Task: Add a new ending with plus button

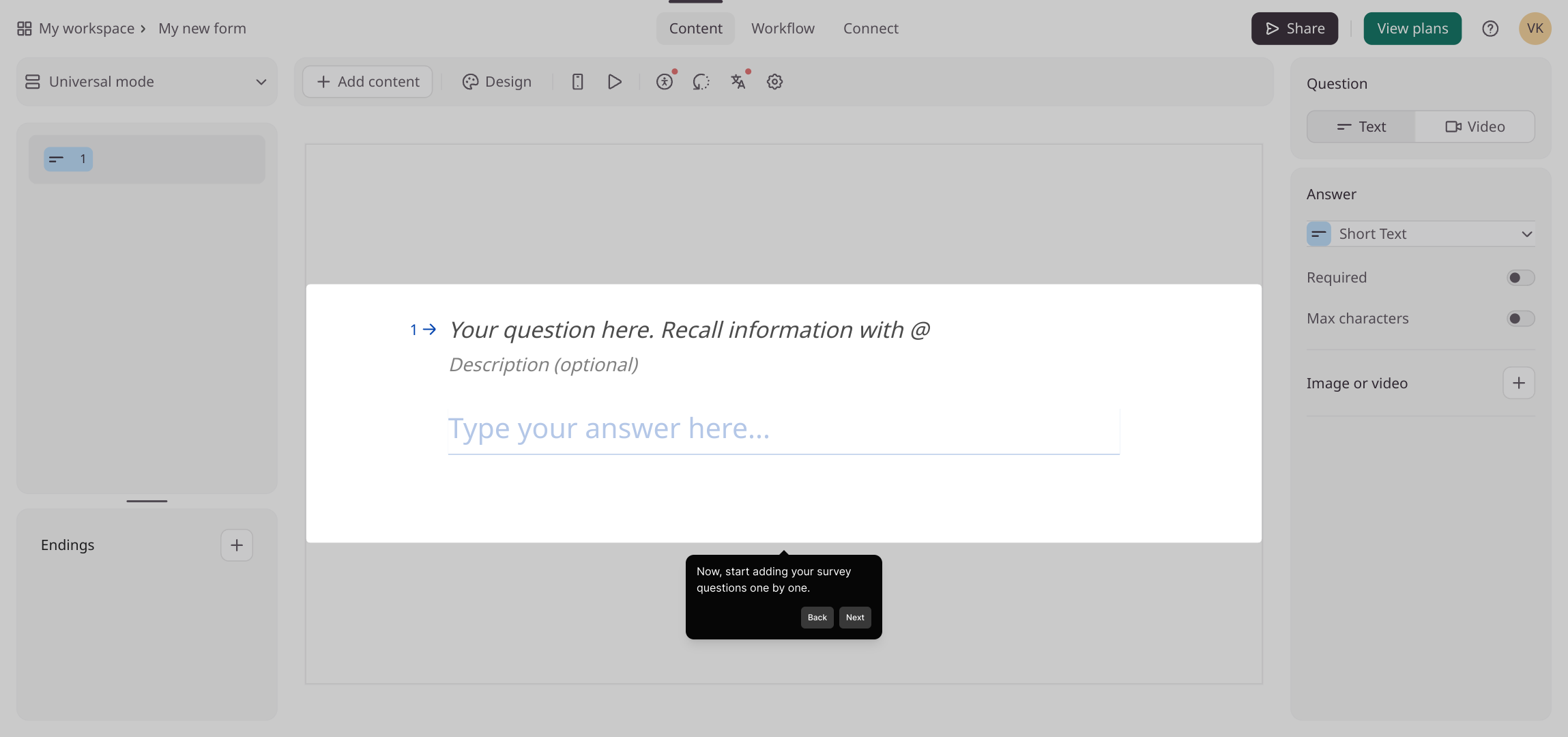Action: [x=237, y=545]
